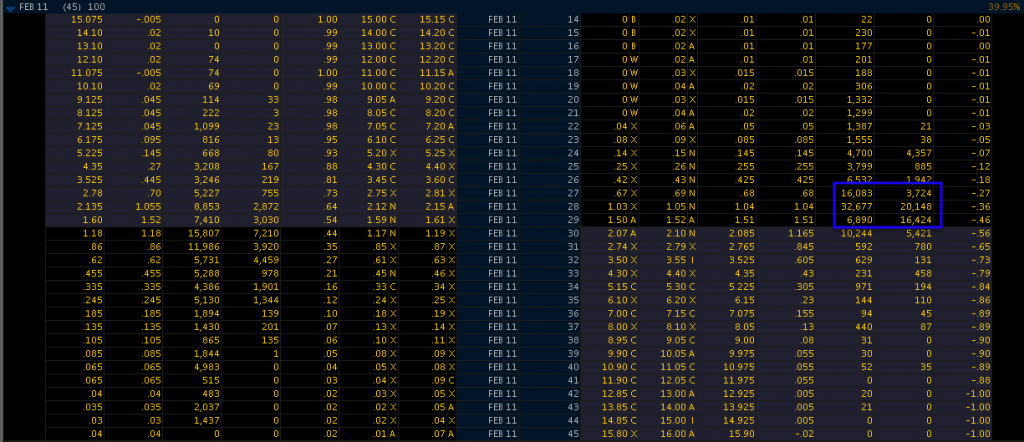Select the strike 30 cell
This screenshot has width=1024, height=442.
coord(573,233)
